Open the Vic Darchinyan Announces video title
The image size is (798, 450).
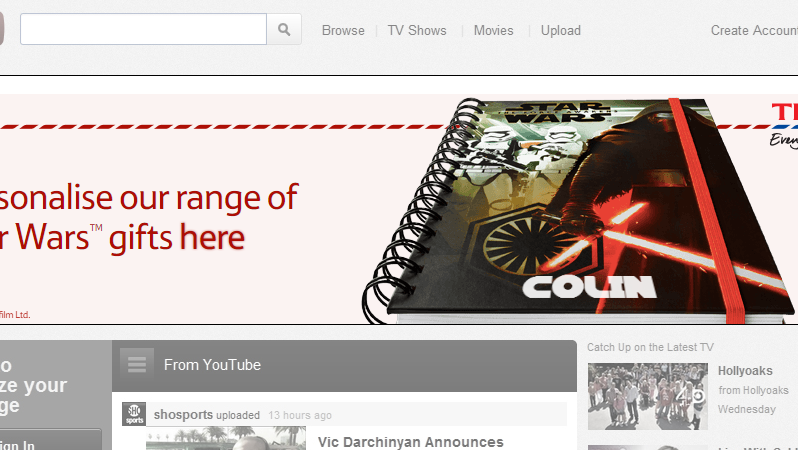(x=411, y=442)
